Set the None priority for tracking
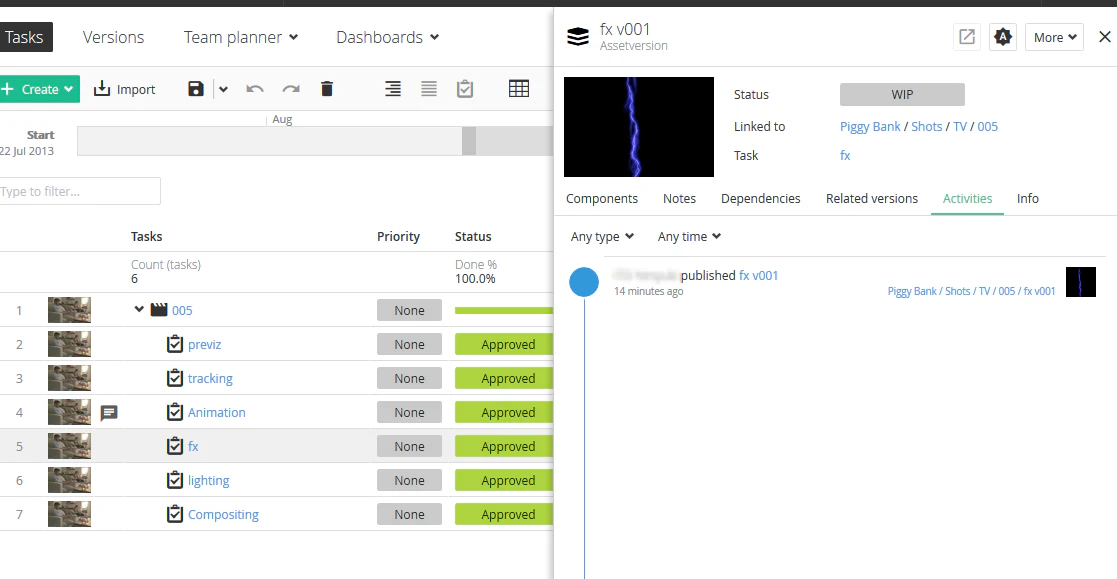This screenshot has width=1117, height=579. tap(409, 379)
